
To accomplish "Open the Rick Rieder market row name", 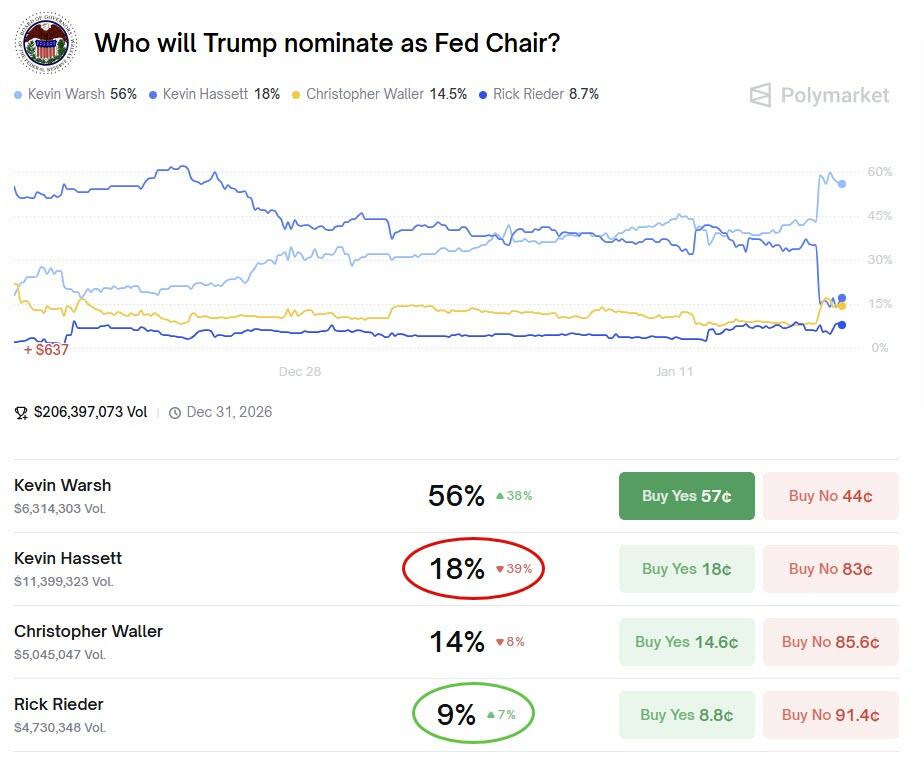I will coord(59,704).
